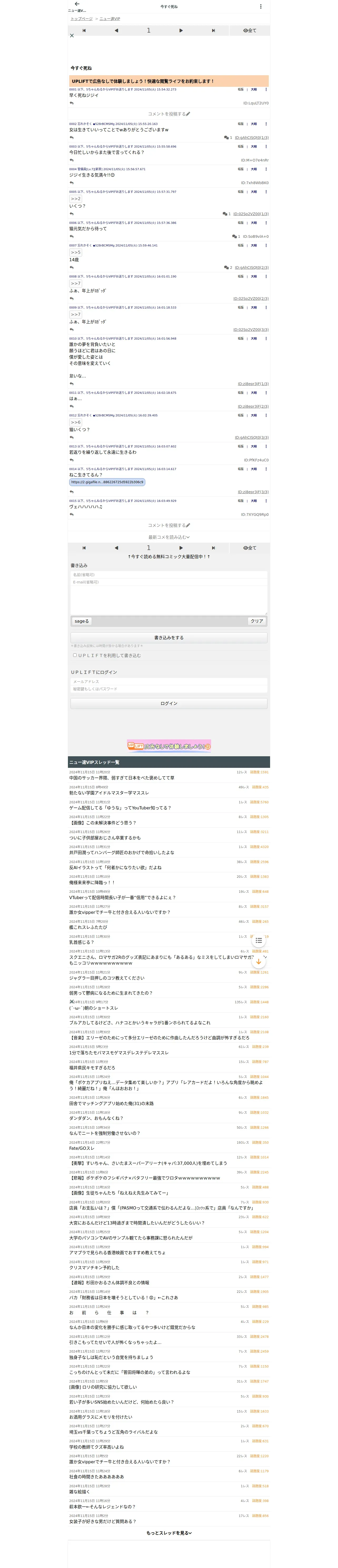The image size is (338, 1568).
Task: Click the クリア clear button
Action: [257, 622]
